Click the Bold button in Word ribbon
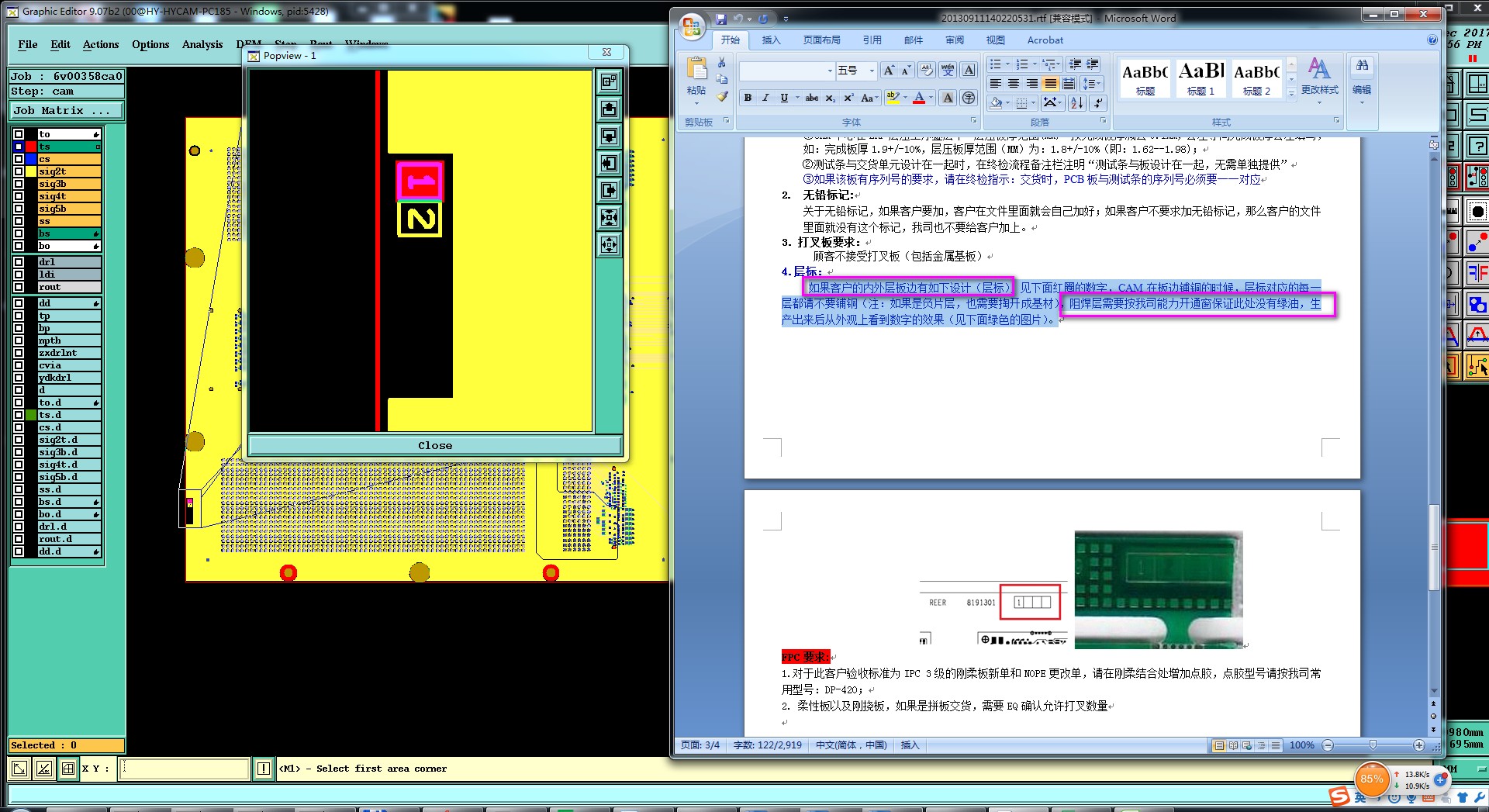Image resolution: width=1489 pixels, height=812 pixels. pyautogui.click(x=748, y=98)
